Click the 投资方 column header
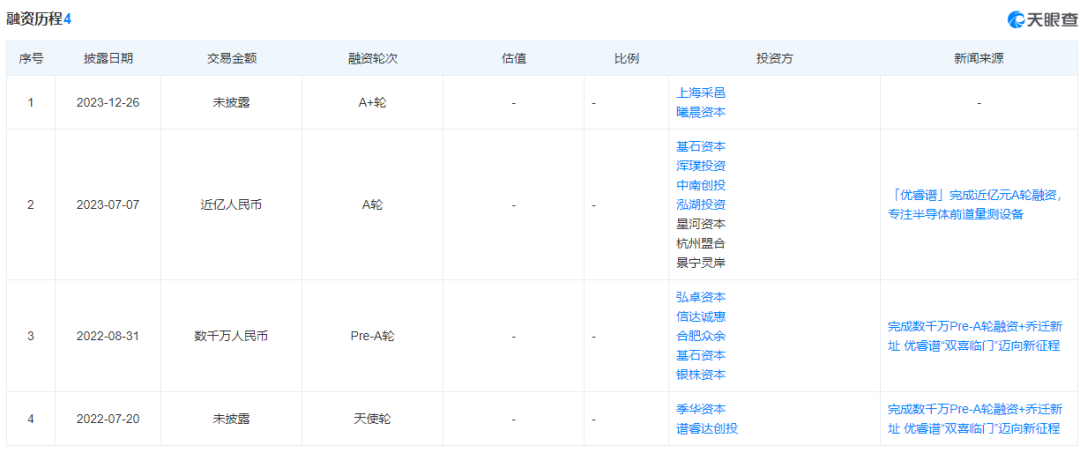 click(x=774, y=59)
